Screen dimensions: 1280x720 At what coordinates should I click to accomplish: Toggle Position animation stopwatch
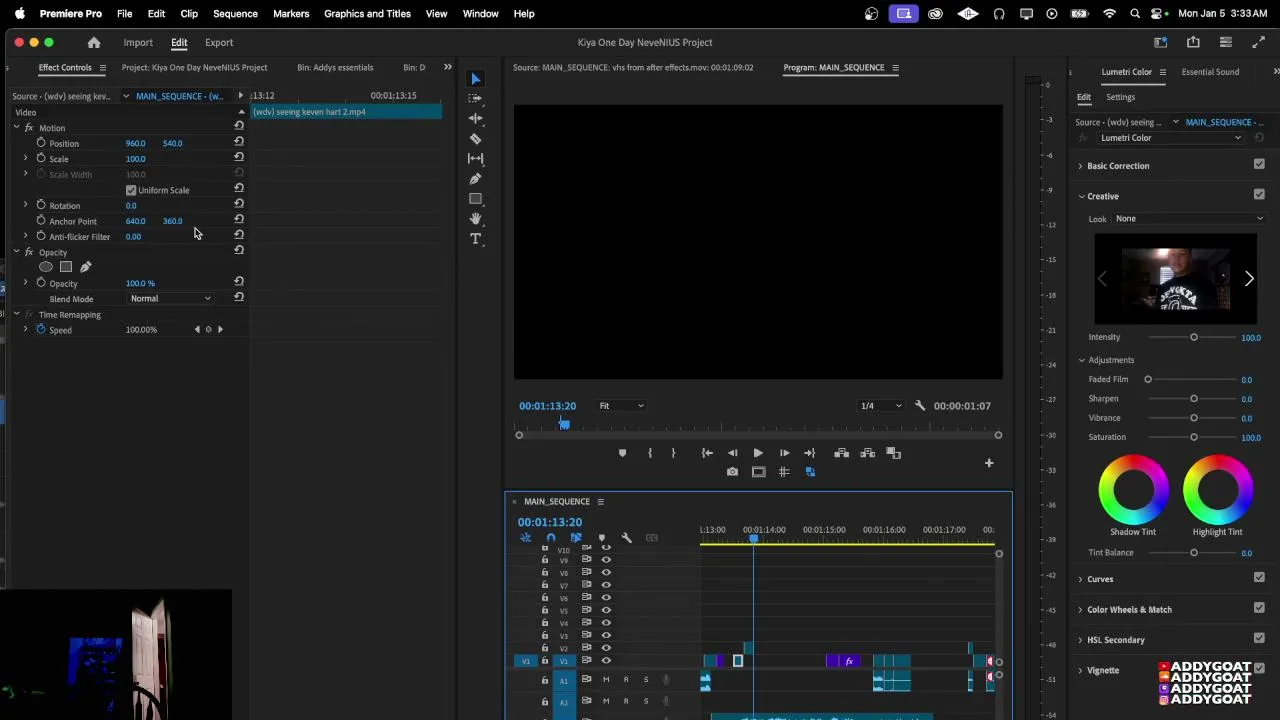point(41,143)
